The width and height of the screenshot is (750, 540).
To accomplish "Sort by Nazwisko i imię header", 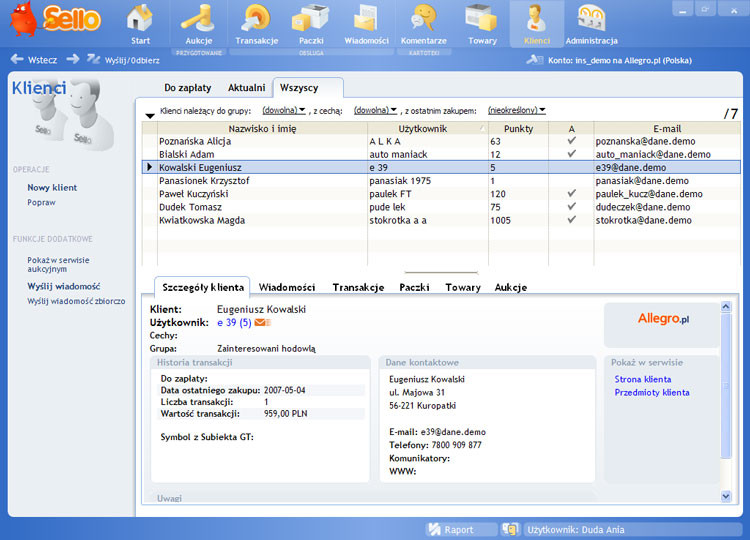I will coord(262,129).
